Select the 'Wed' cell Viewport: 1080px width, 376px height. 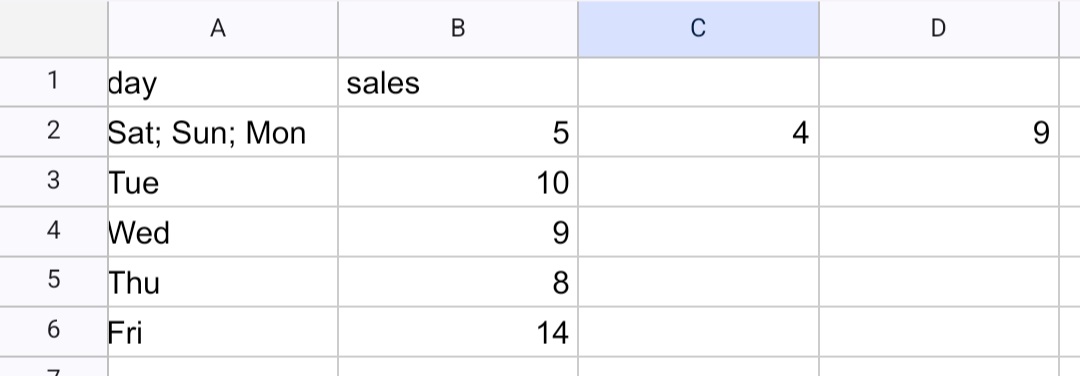(222, 231)
